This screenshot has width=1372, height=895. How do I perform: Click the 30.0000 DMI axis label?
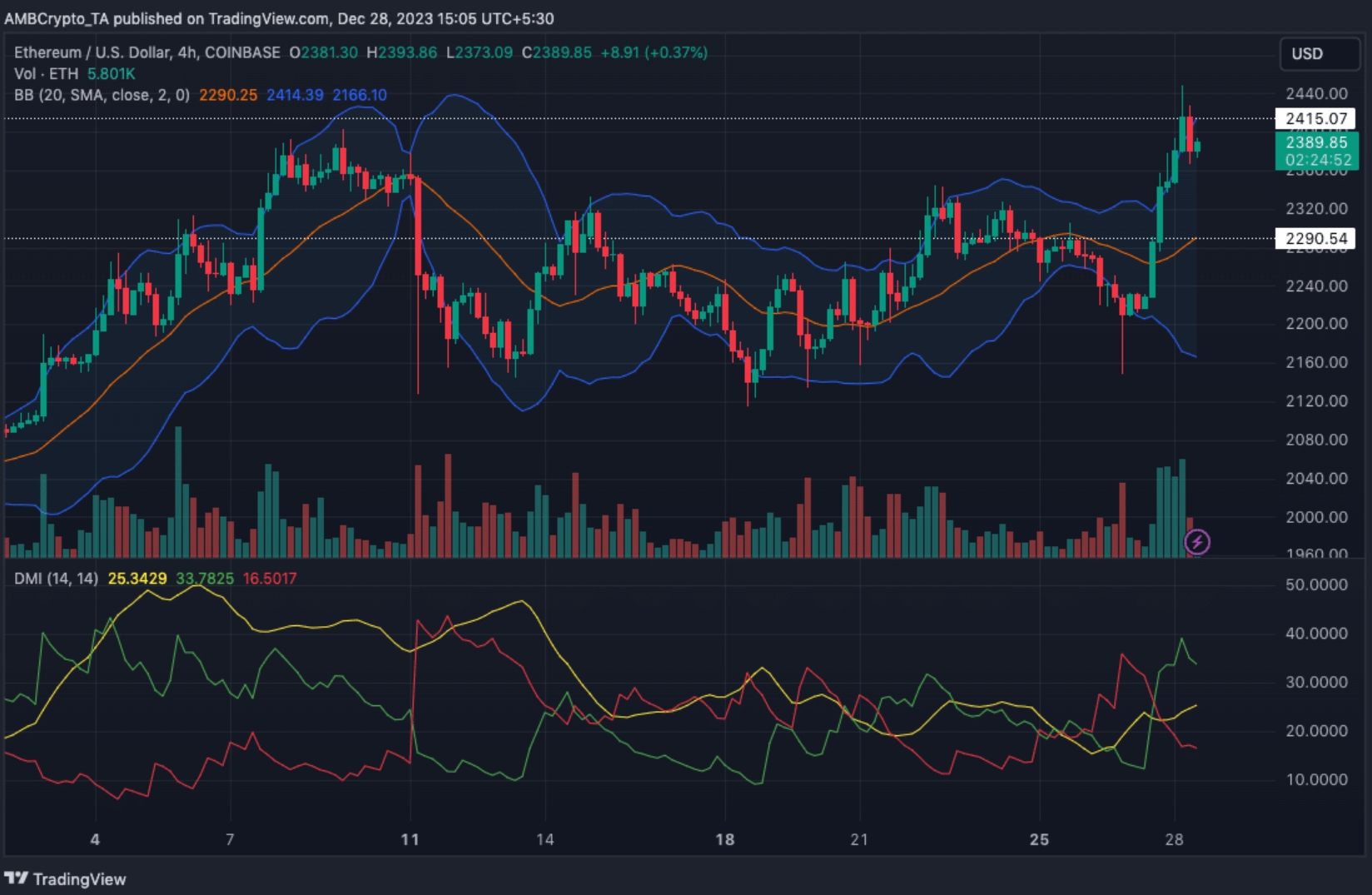tap(1316, 683)
